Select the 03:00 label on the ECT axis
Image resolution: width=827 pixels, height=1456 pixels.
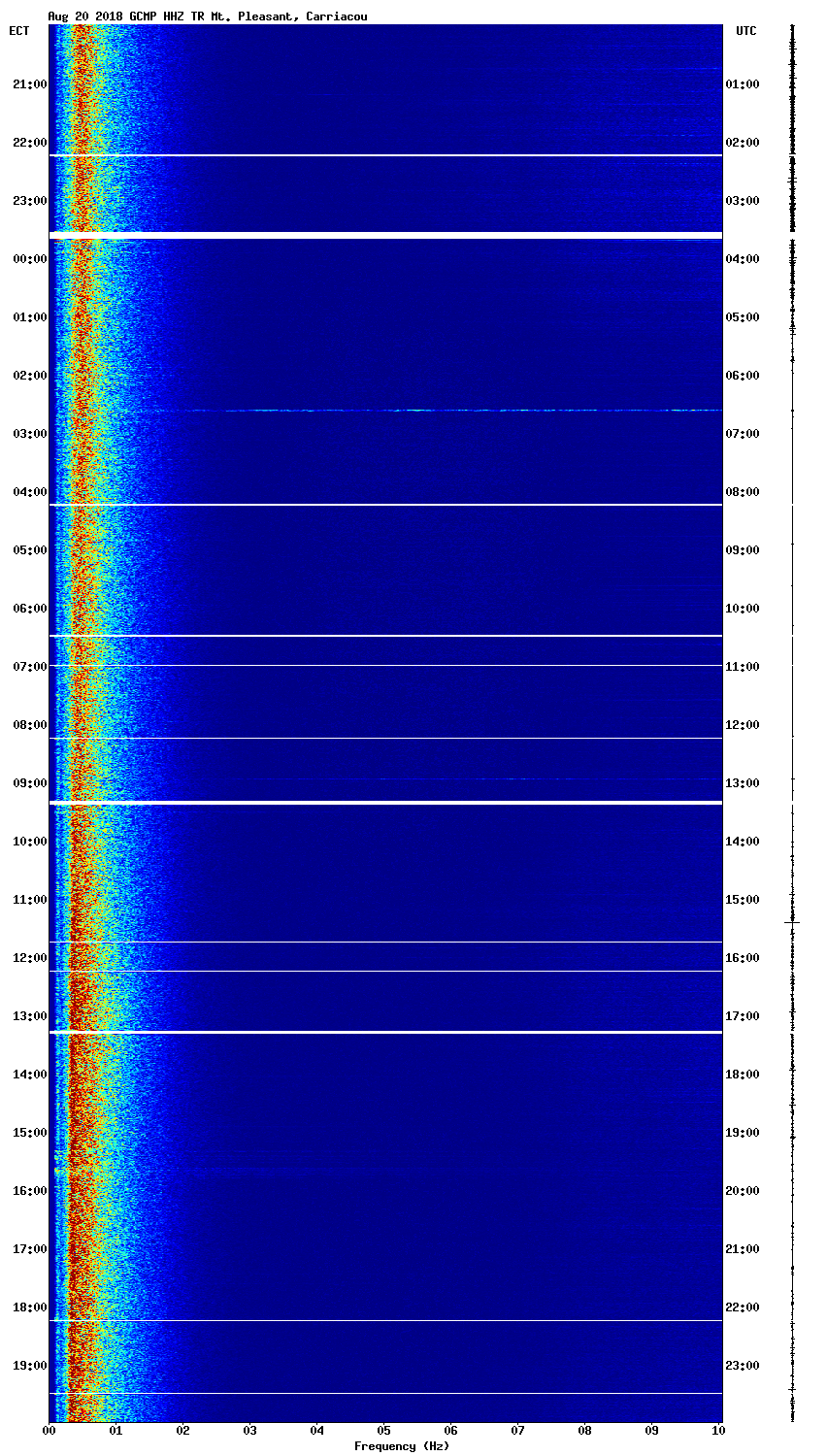pos(30,434)
